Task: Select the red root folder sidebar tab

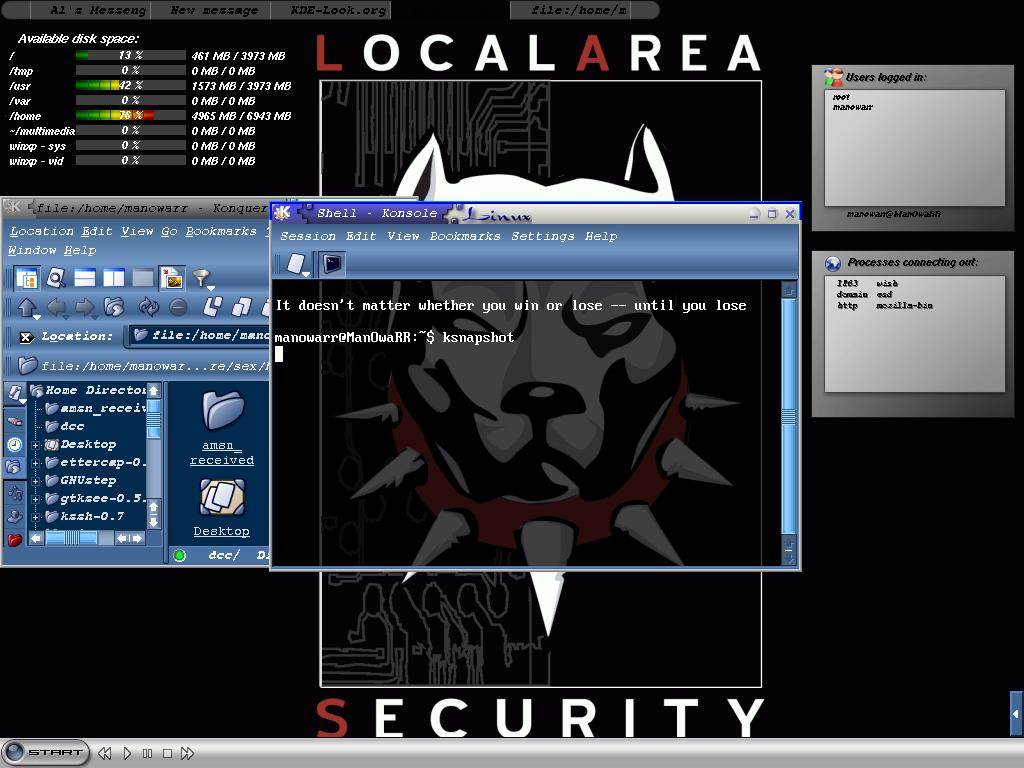Action: pos(14,540)
